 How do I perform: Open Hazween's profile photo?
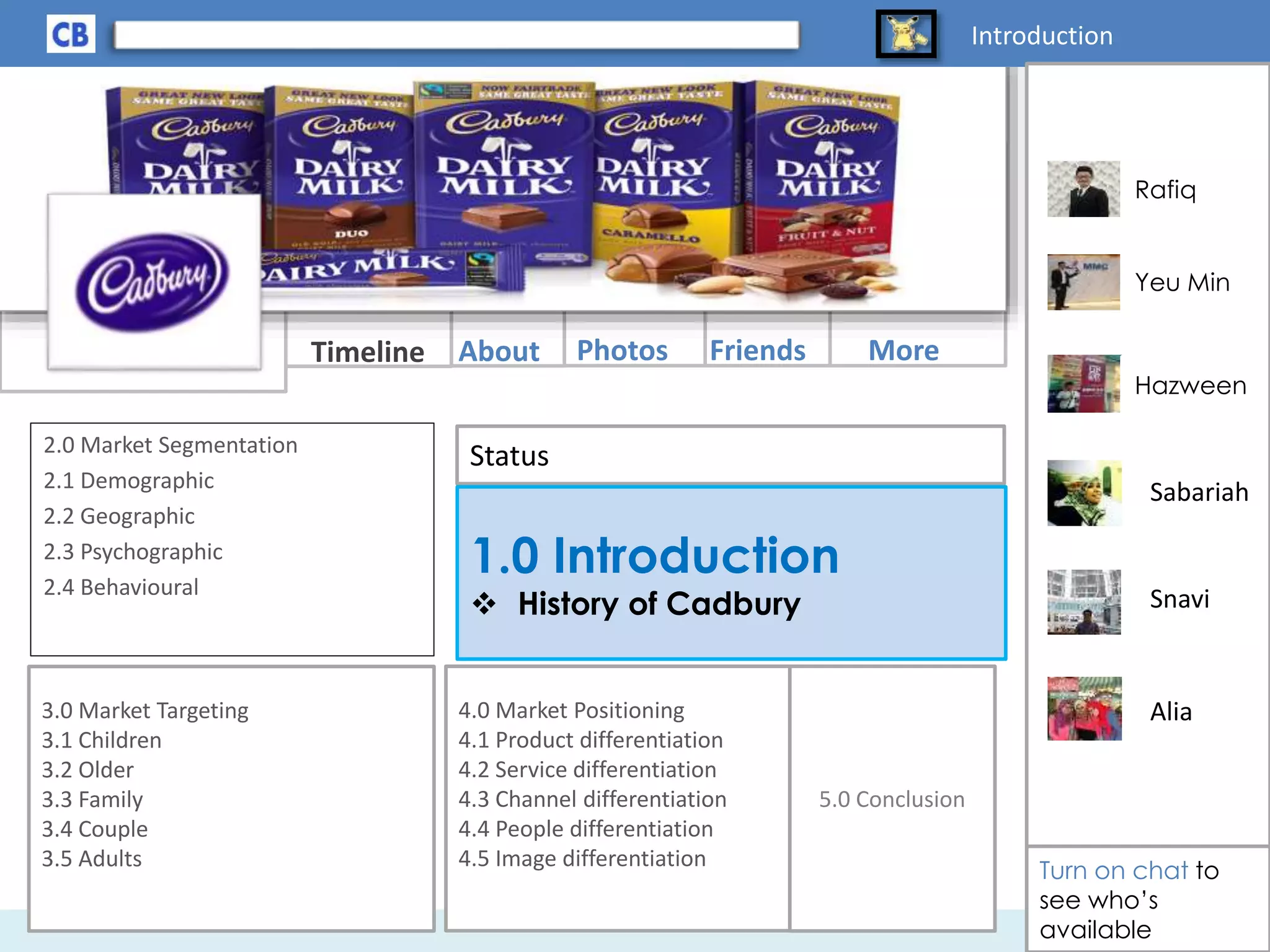[x=1083, y=384]
